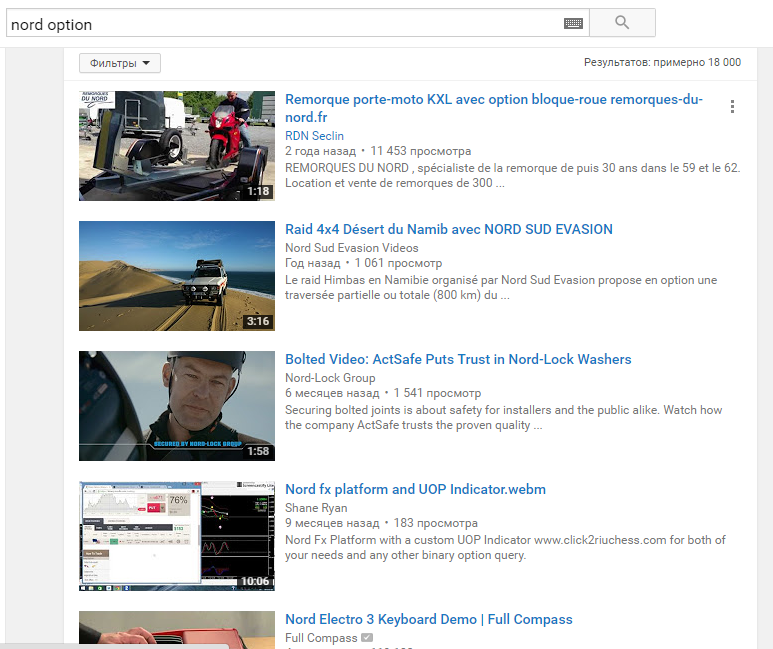Open 'Nord Electro 3 Keyboard Demo' title
The image size is (773, 649).
429,619
